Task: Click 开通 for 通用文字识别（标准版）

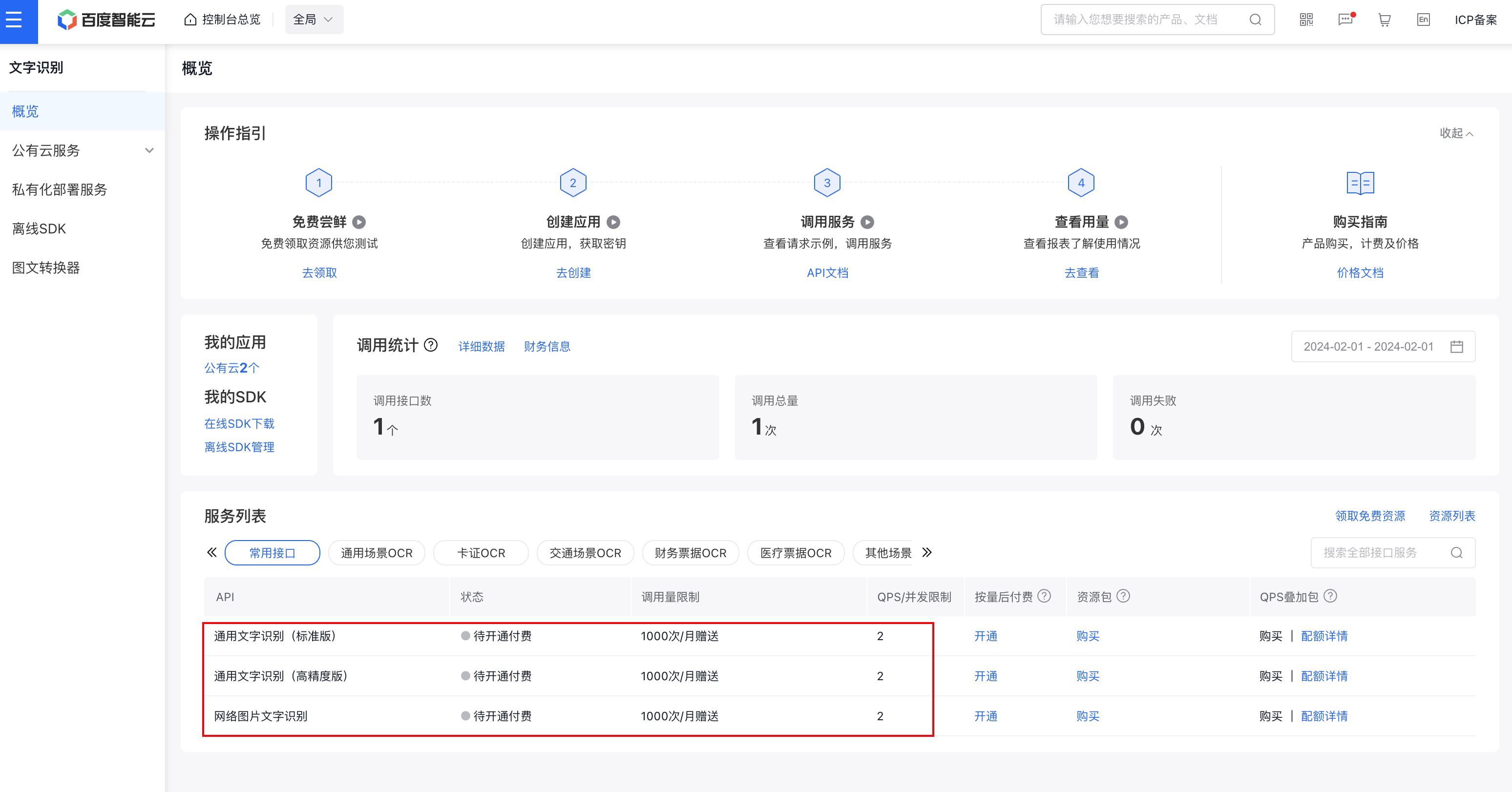Action: coord(986,636)
